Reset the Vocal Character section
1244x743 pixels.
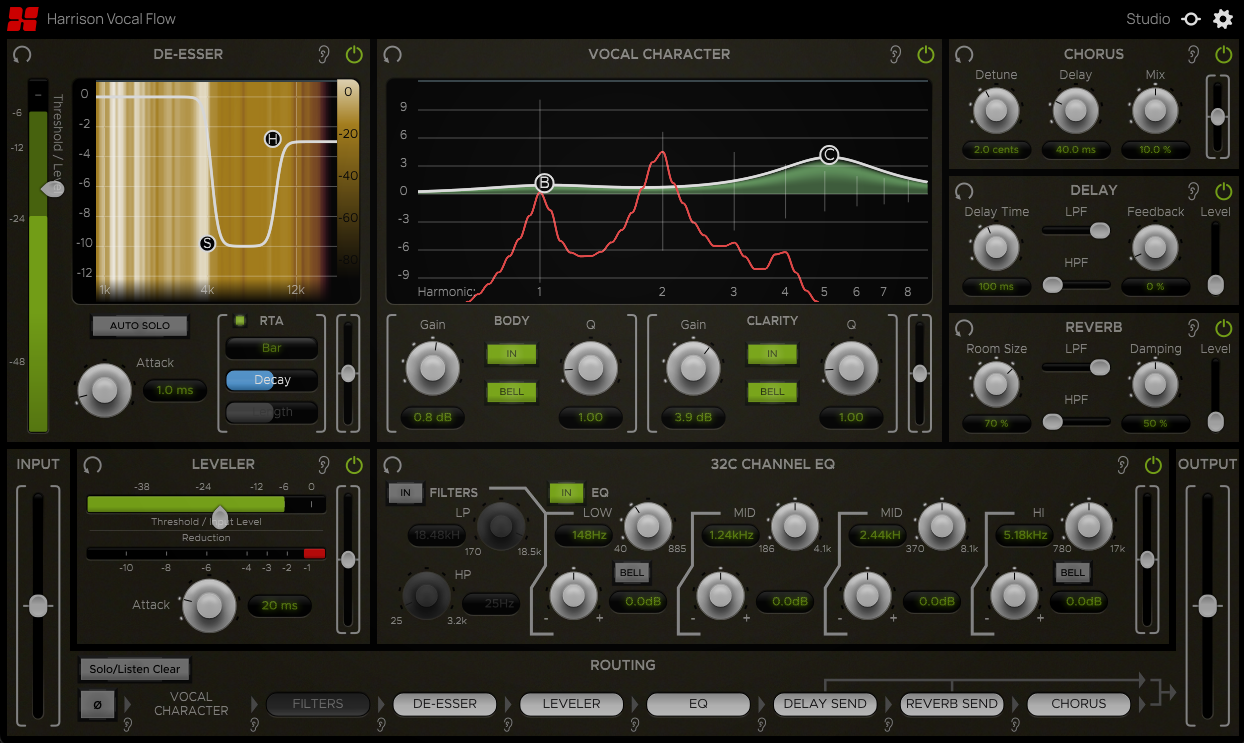393,55
